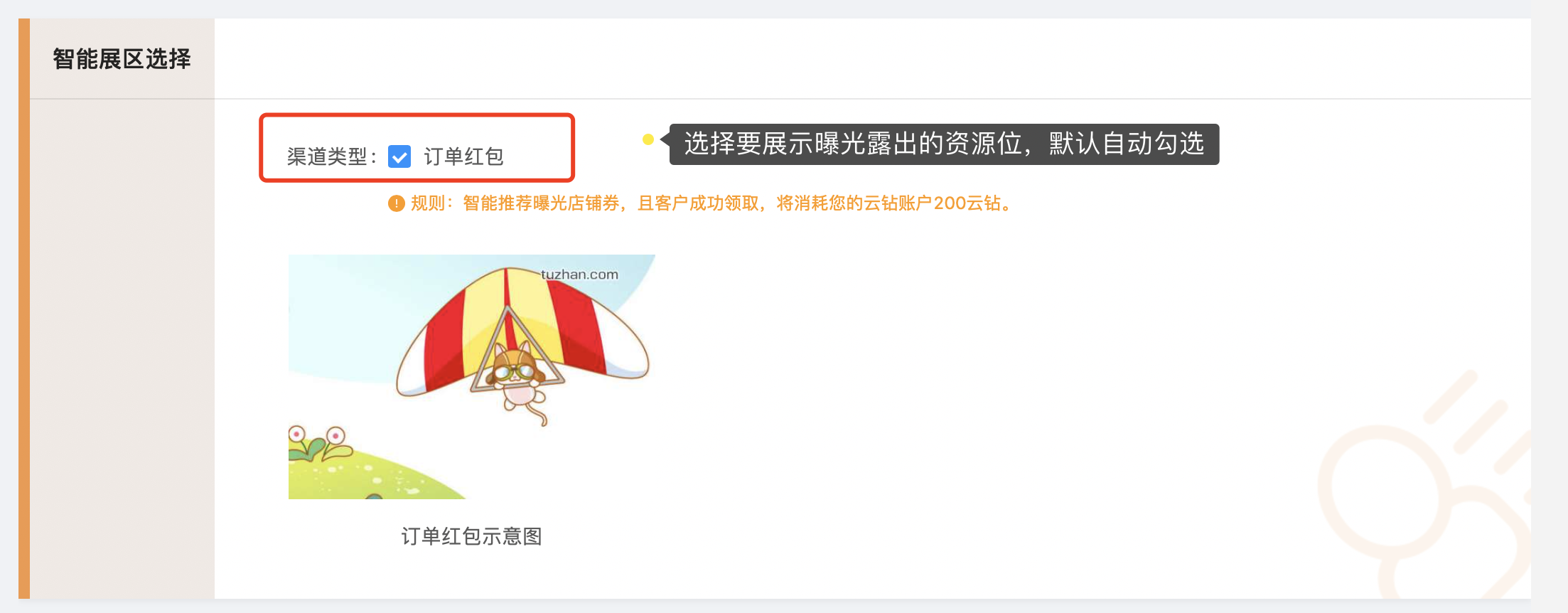Click the red highlighted channel type box
1568x613 pixels.
coord(417,147)
